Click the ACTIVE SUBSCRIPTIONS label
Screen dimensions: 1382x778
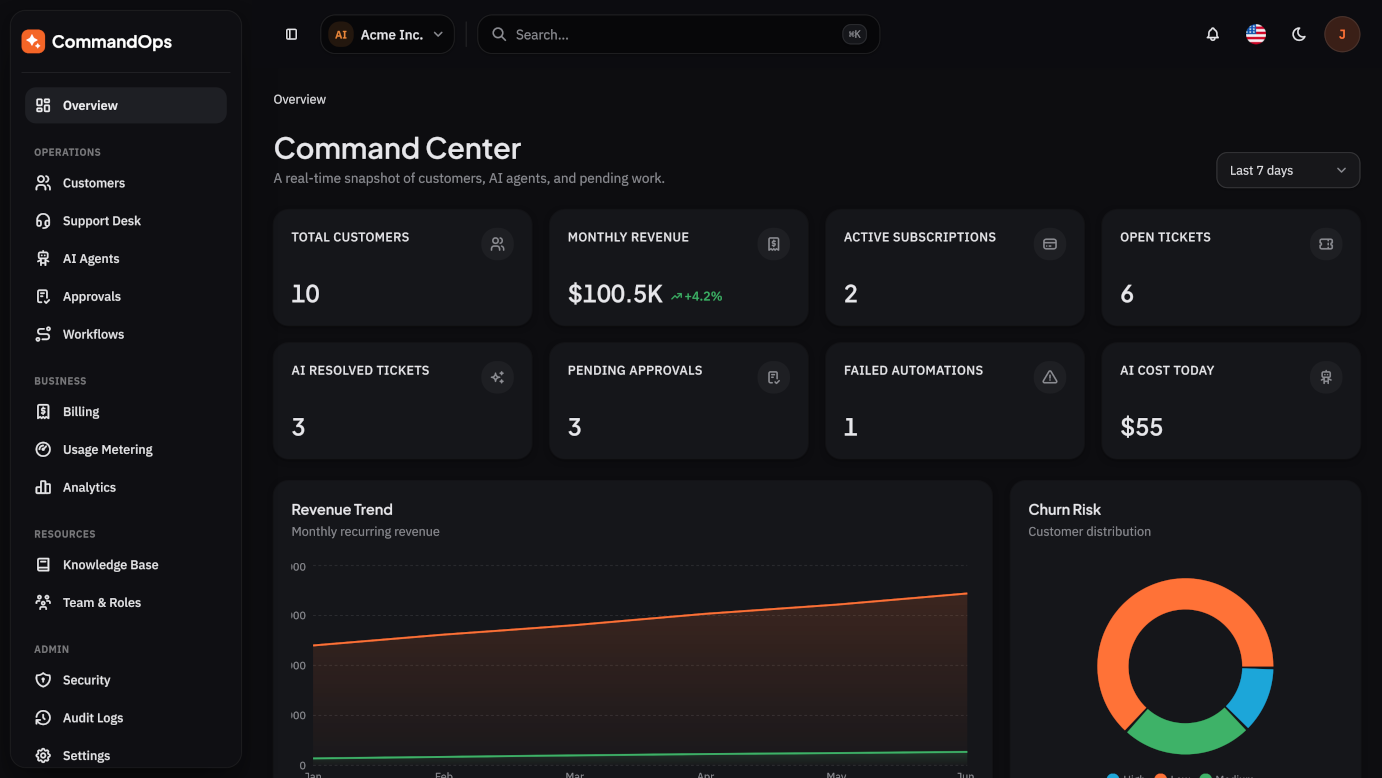point(920,237)
